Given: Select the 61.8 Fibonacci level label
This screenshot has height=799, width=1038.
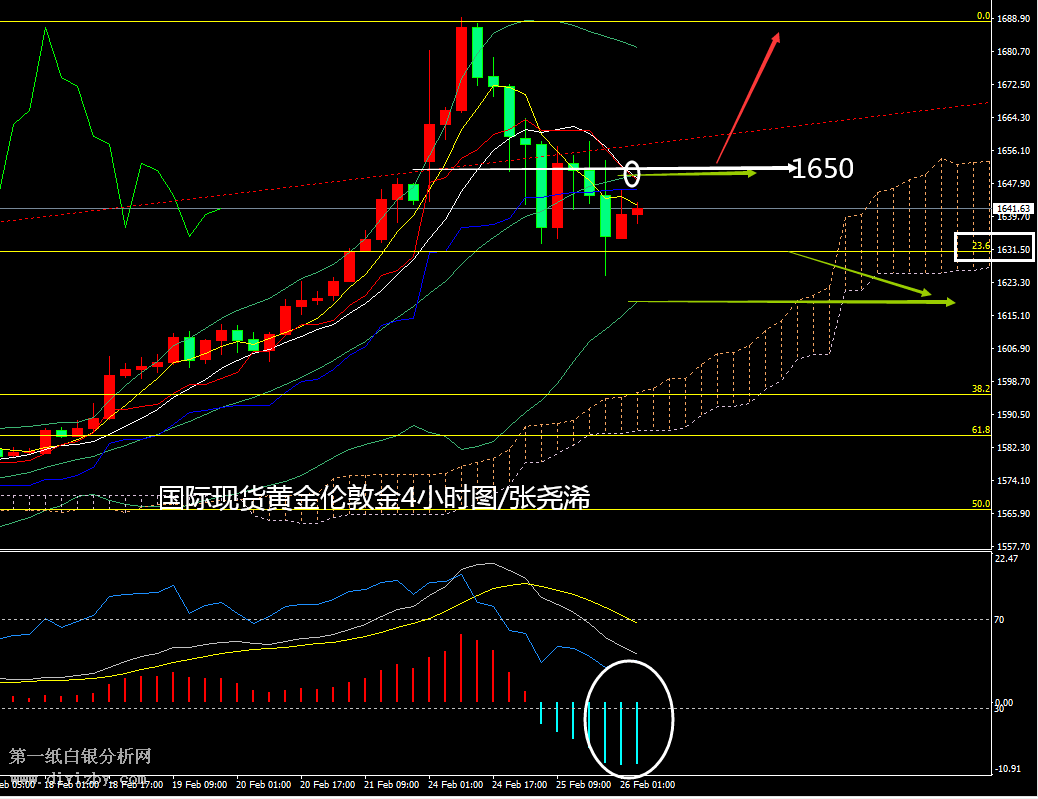Looking at the screenshot, I should [980, 429].
